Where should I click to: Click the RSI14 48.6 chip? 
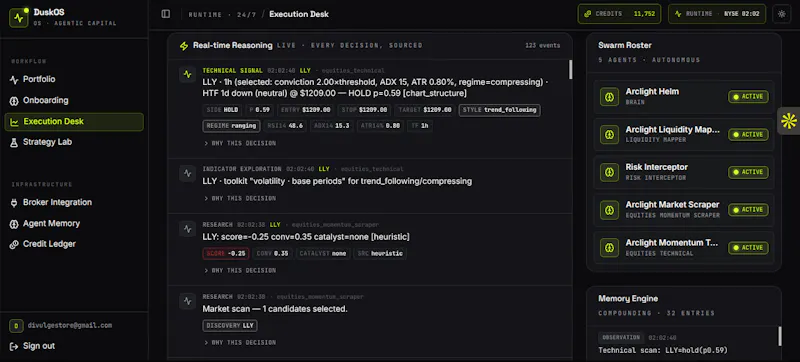tap(285, 125)
